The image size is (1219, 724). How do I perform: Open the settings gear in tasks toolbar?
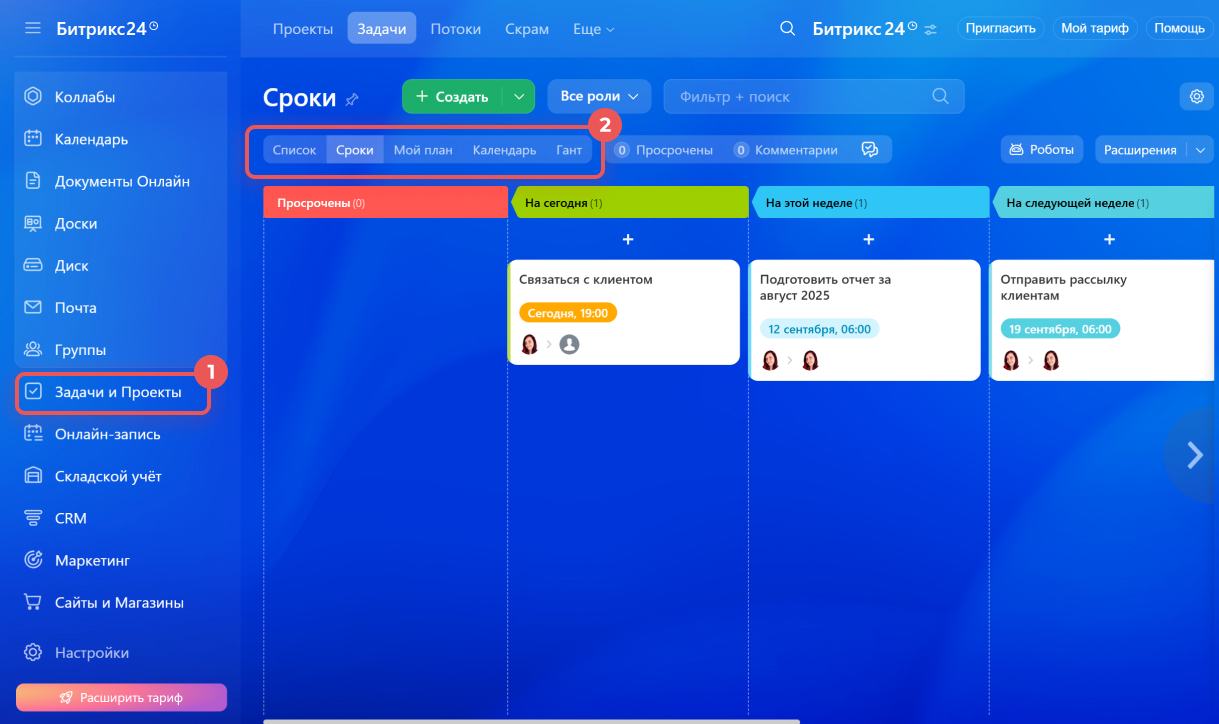pos(1196,97)
